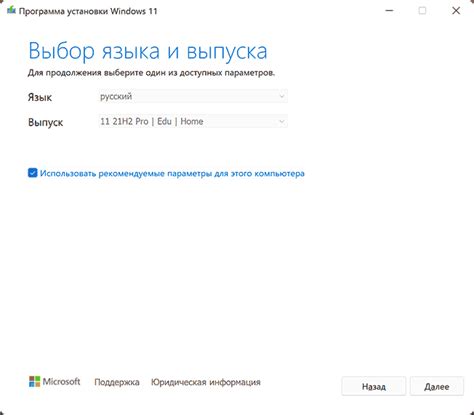Close the Windows 11 setup window
The image size is (474, 415).
click(x=456, y=11)
